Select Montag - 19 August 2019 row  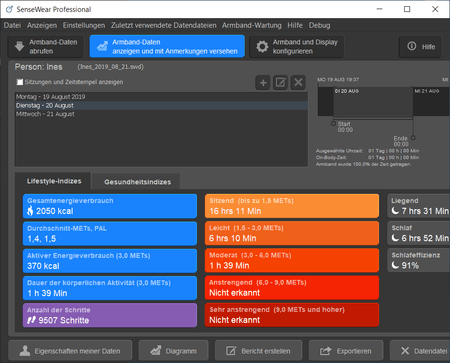coord(161,97)
